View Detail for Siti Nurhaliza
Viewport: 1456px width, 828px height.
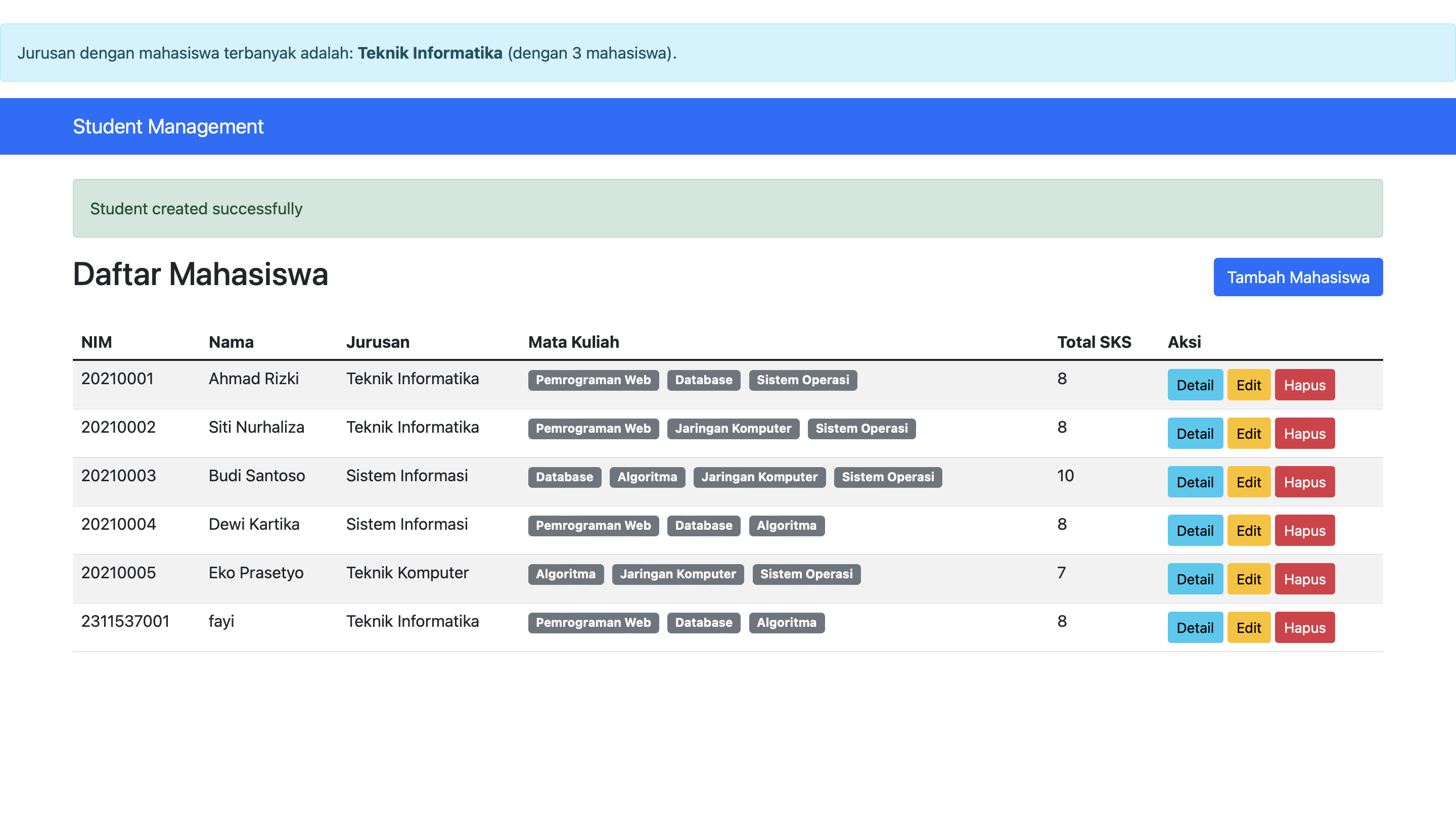1194,433
